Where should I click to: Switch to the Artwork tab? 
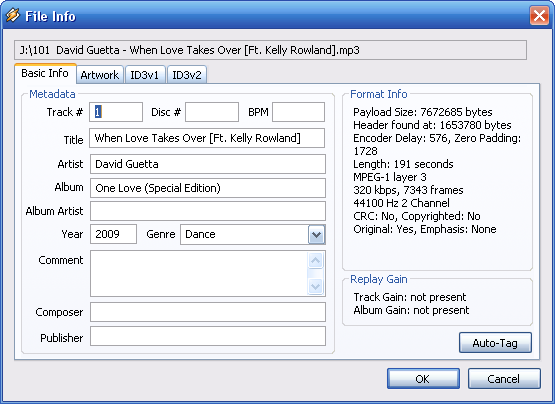point(100,75)
